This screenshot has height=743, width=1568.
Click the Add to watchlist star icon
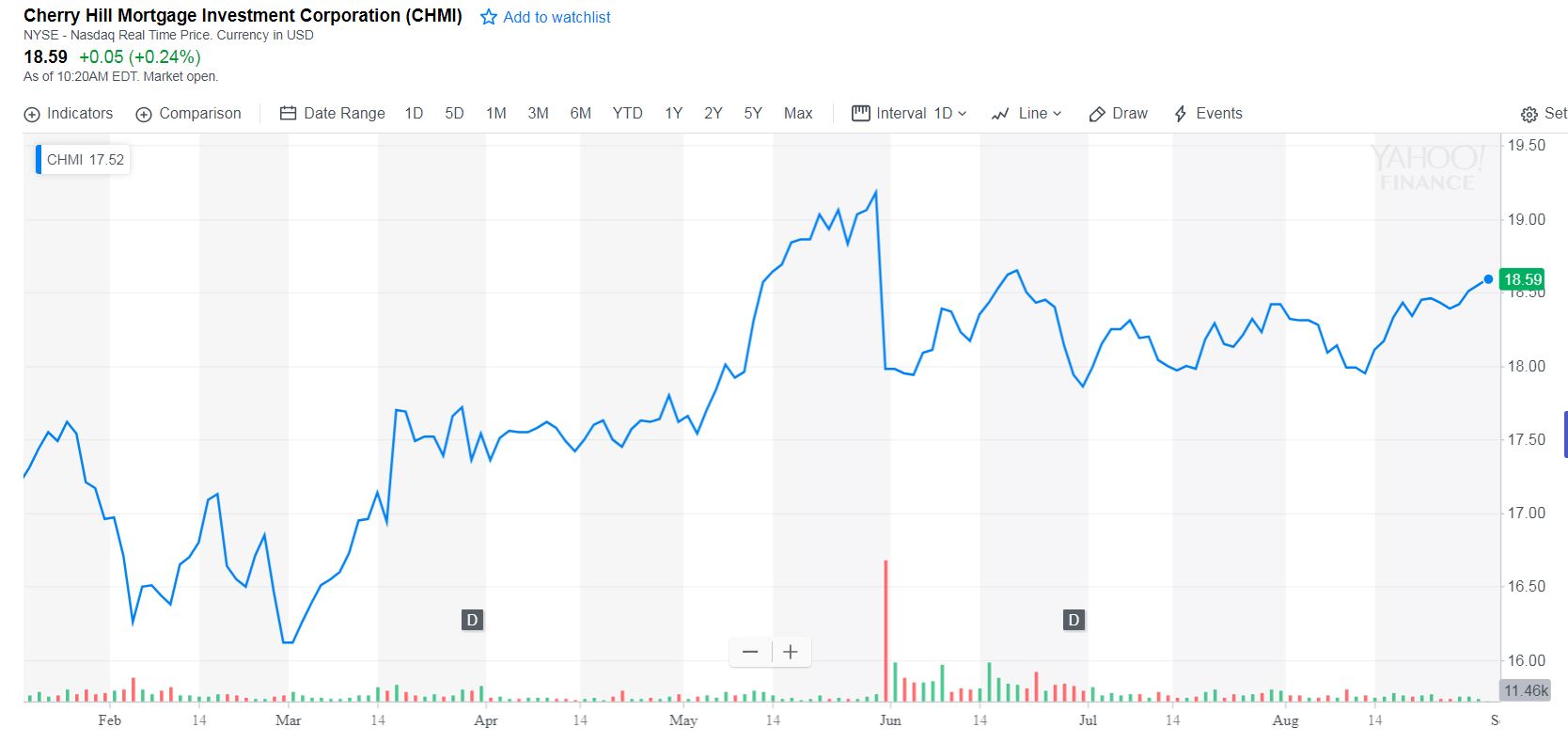pyautogui.click(x=488, y=18)
